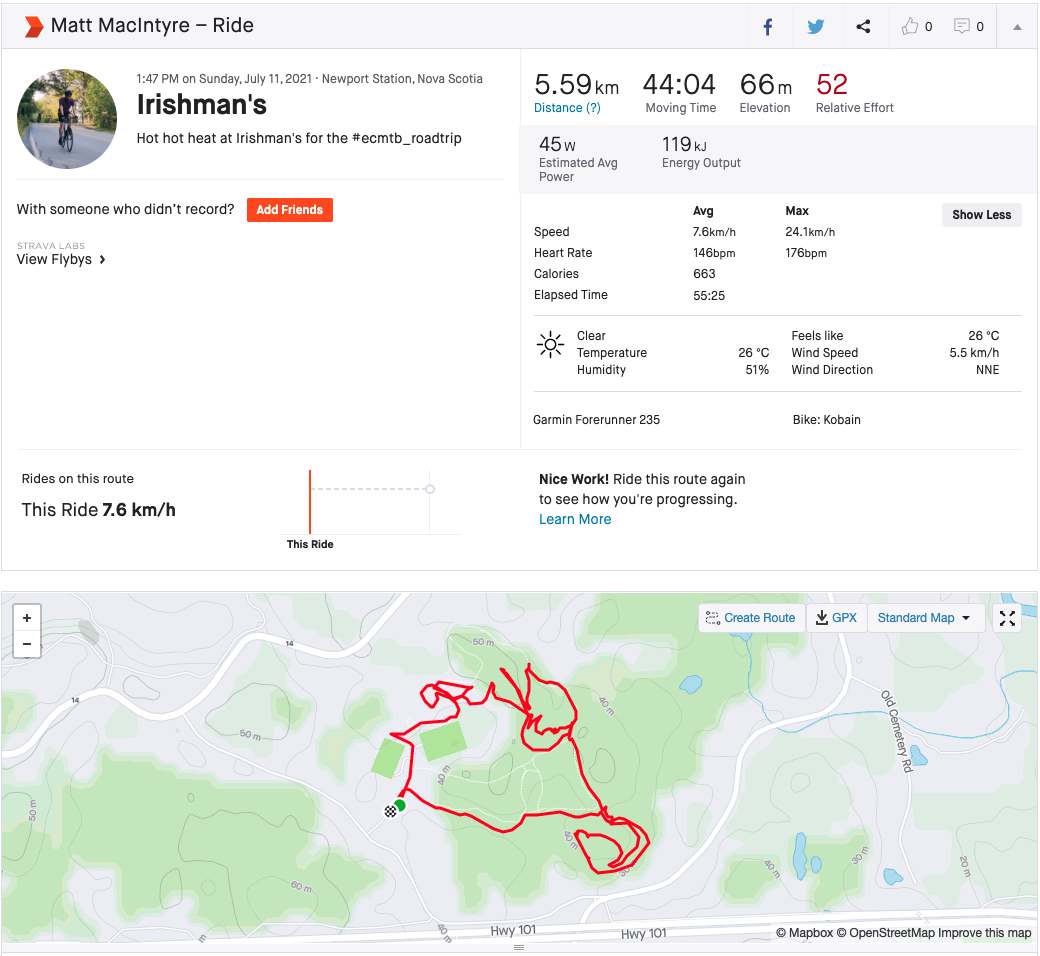Collapse stats with Show Less
1040x956 pixels.
(x=981, y=215)
